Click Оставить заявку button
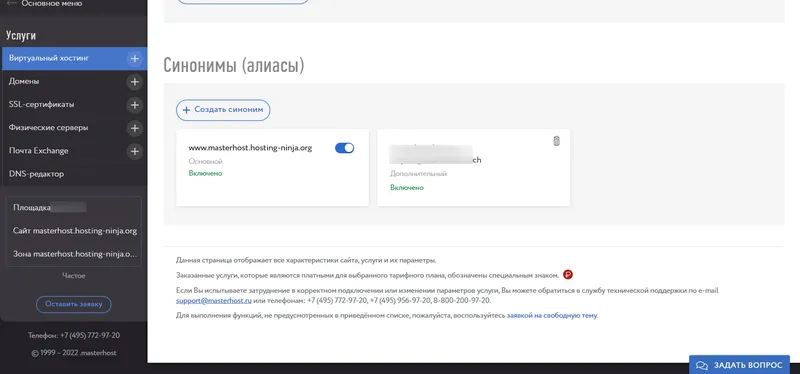800x374 pixels. pyautogui.click(x=73, y=305)
